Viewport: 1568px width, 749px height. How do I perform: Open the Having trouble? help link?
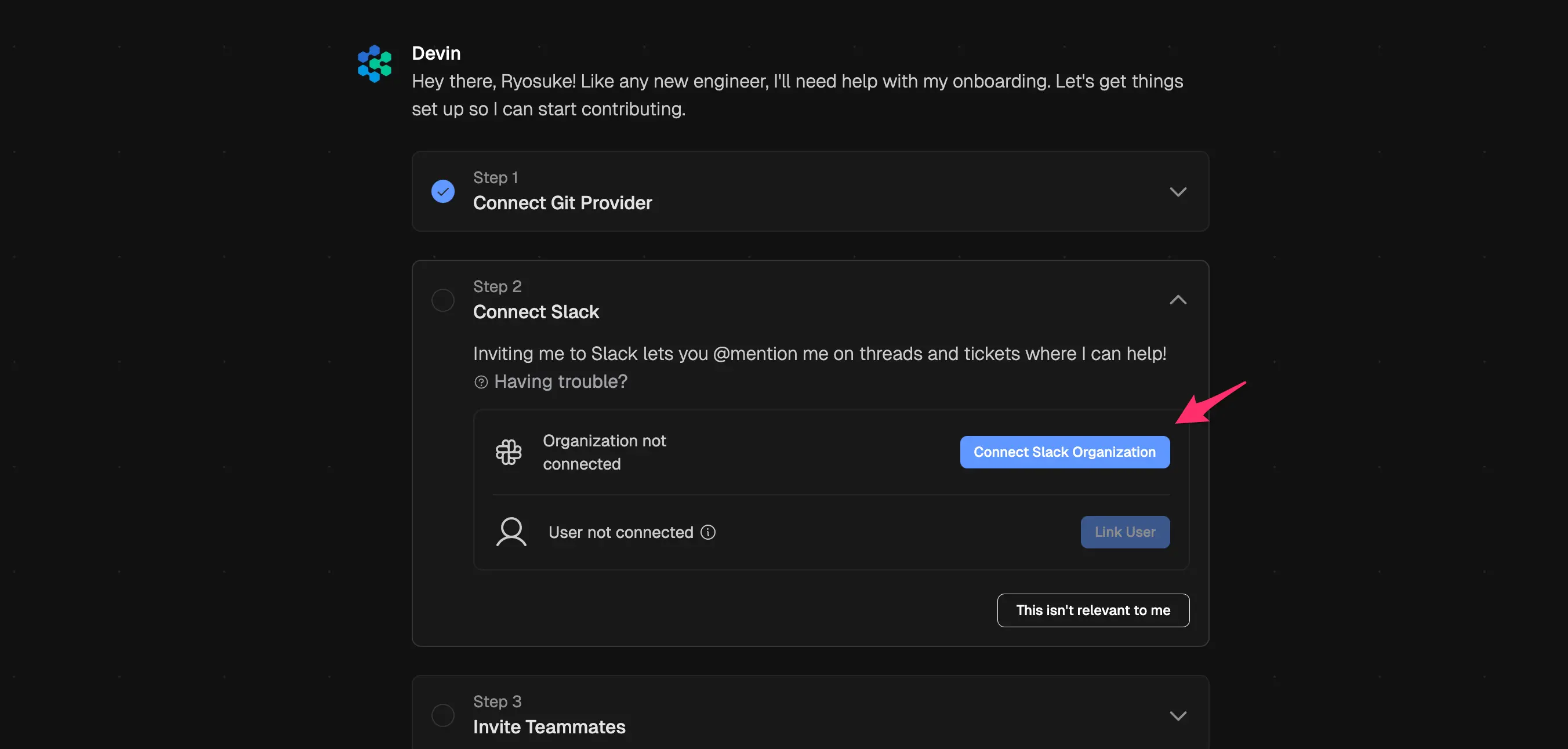tap(560, 381)
